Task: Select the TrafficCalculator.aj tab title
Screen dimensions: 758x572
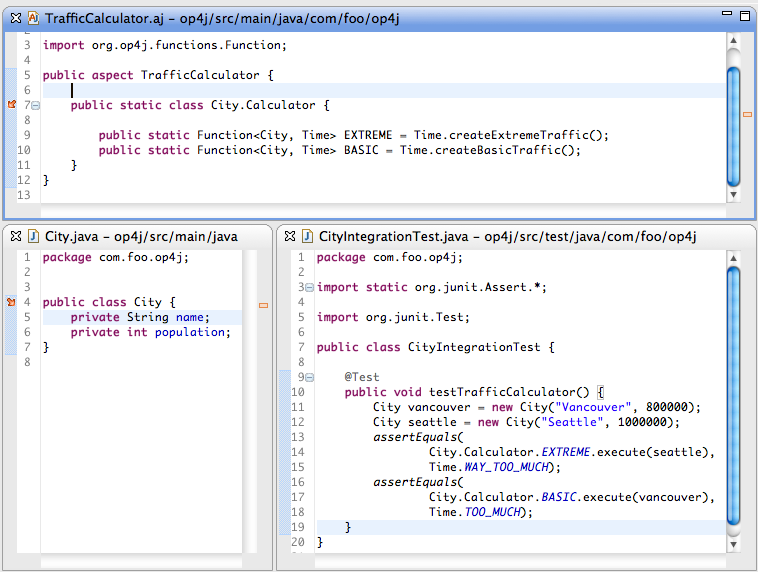Action: coord(100,17)
